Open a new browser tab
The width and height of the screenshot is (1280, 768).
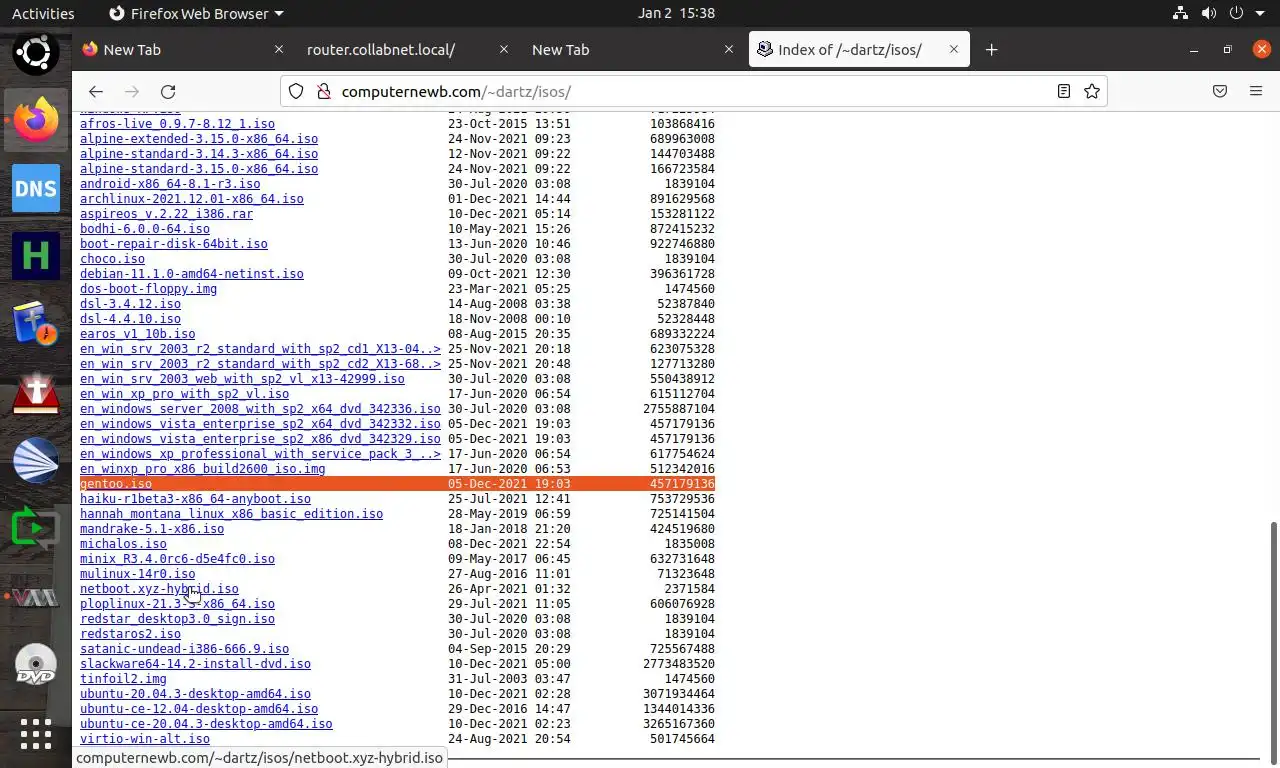(991, 49)
